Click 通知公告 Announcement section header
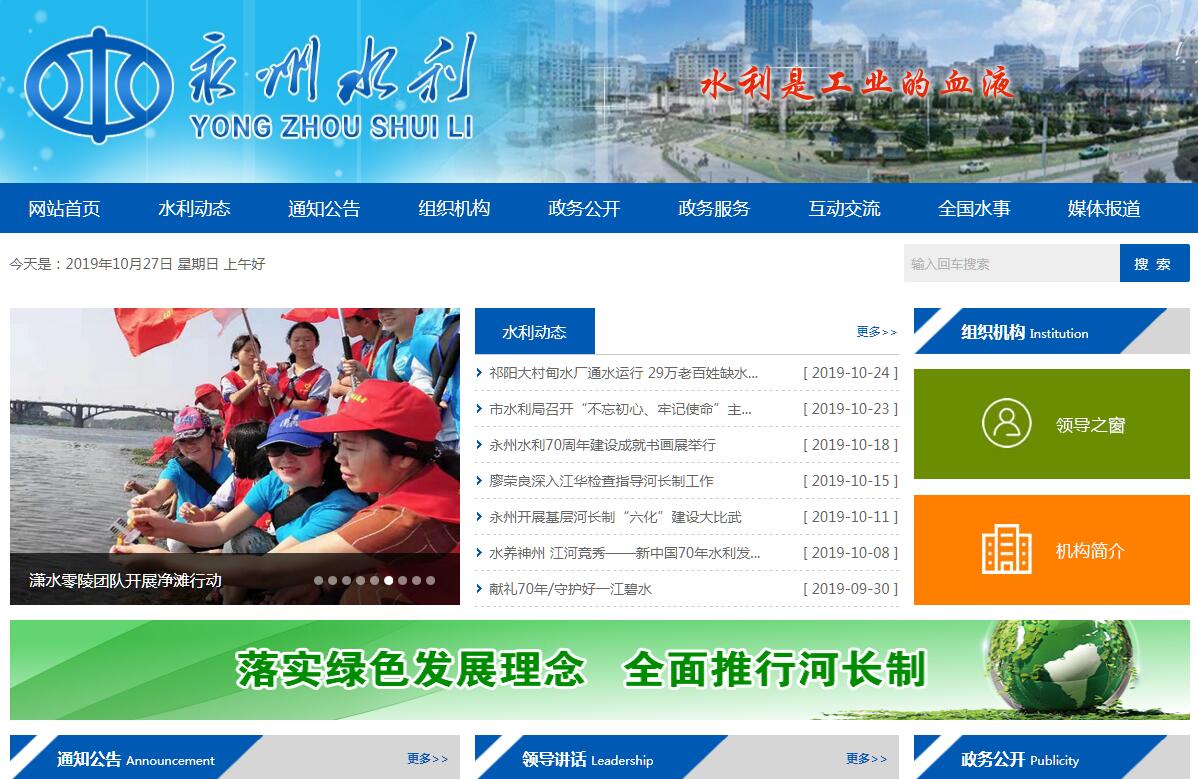Viewport: 1198px width, 779px height. pos(135,759)
